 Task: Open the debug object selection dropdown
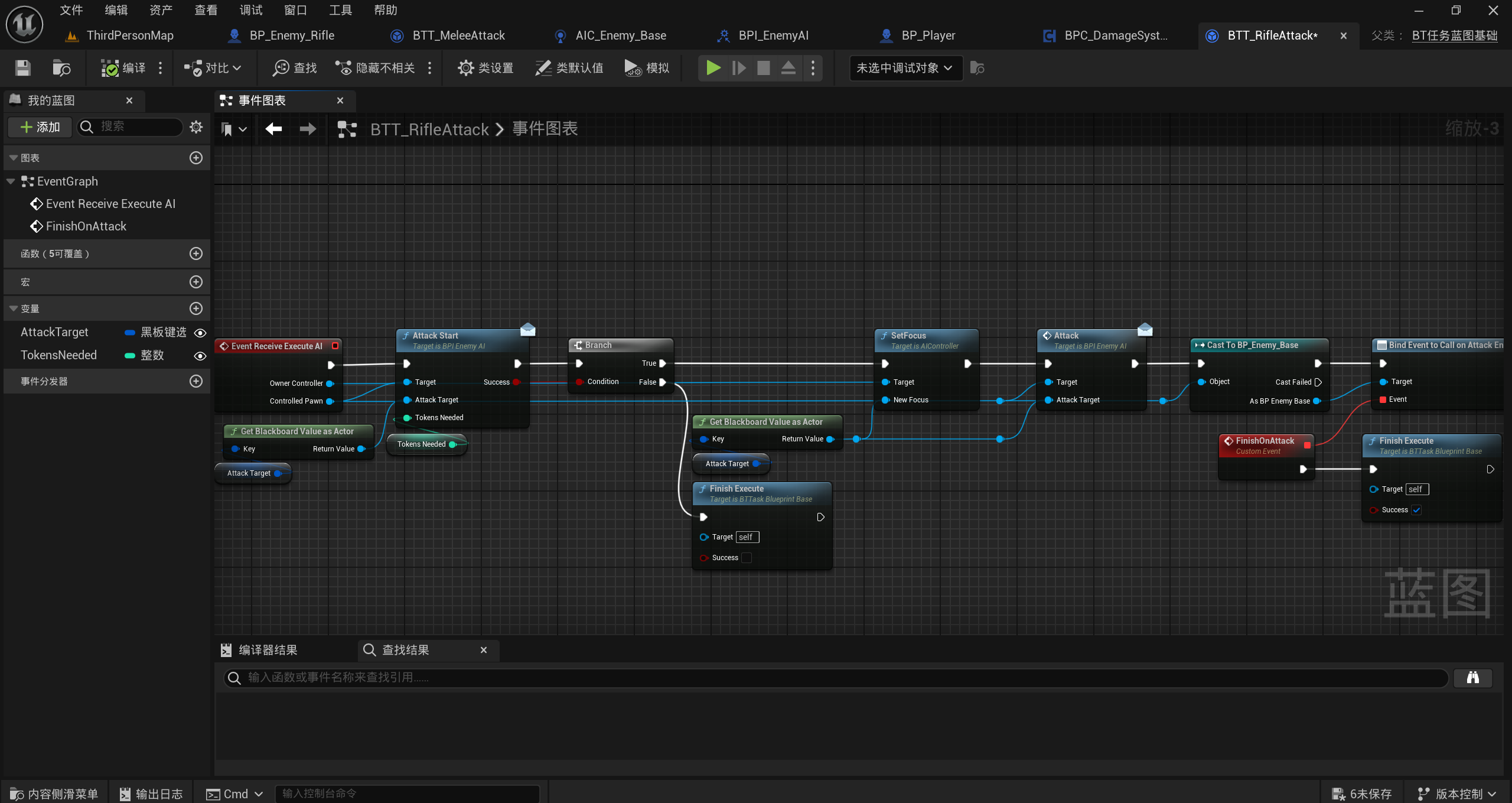[x=905, y=68]
